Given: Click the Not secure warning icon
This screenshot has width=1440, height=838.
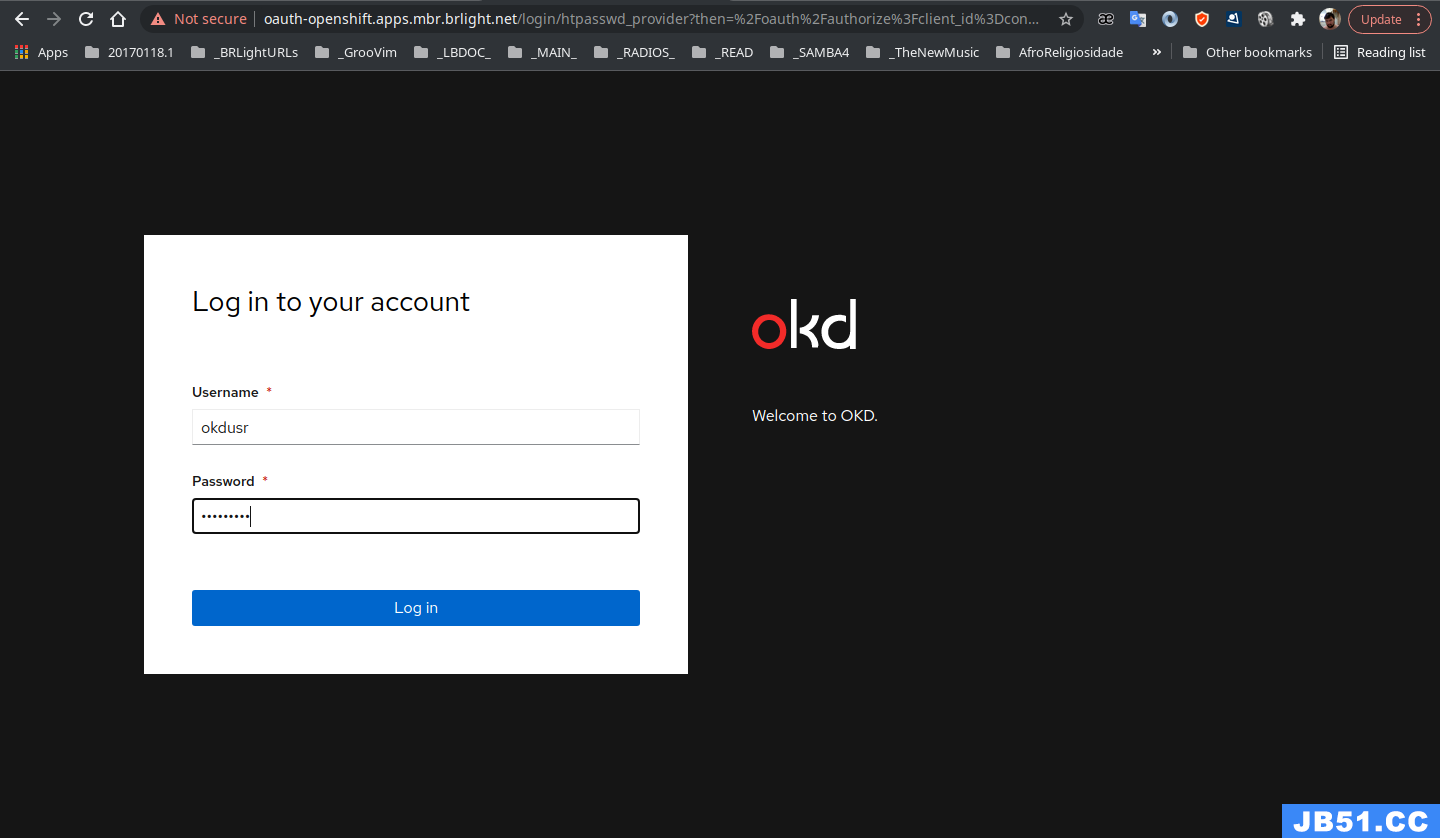Looking at the screenshot, I should tap(158, 19).
